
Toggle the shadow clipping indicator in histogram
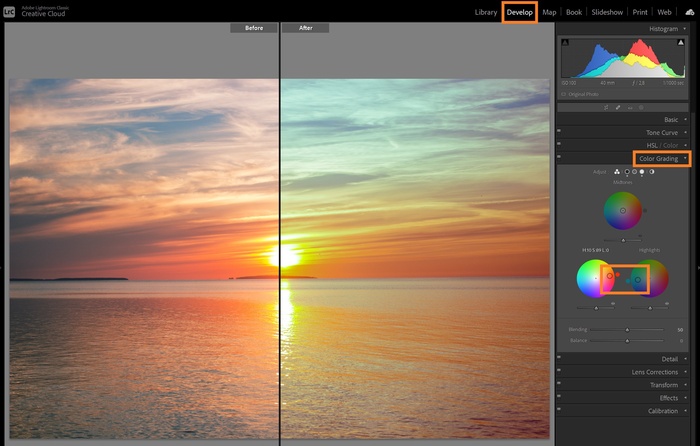pyautogui.click(x=565, y=42)
